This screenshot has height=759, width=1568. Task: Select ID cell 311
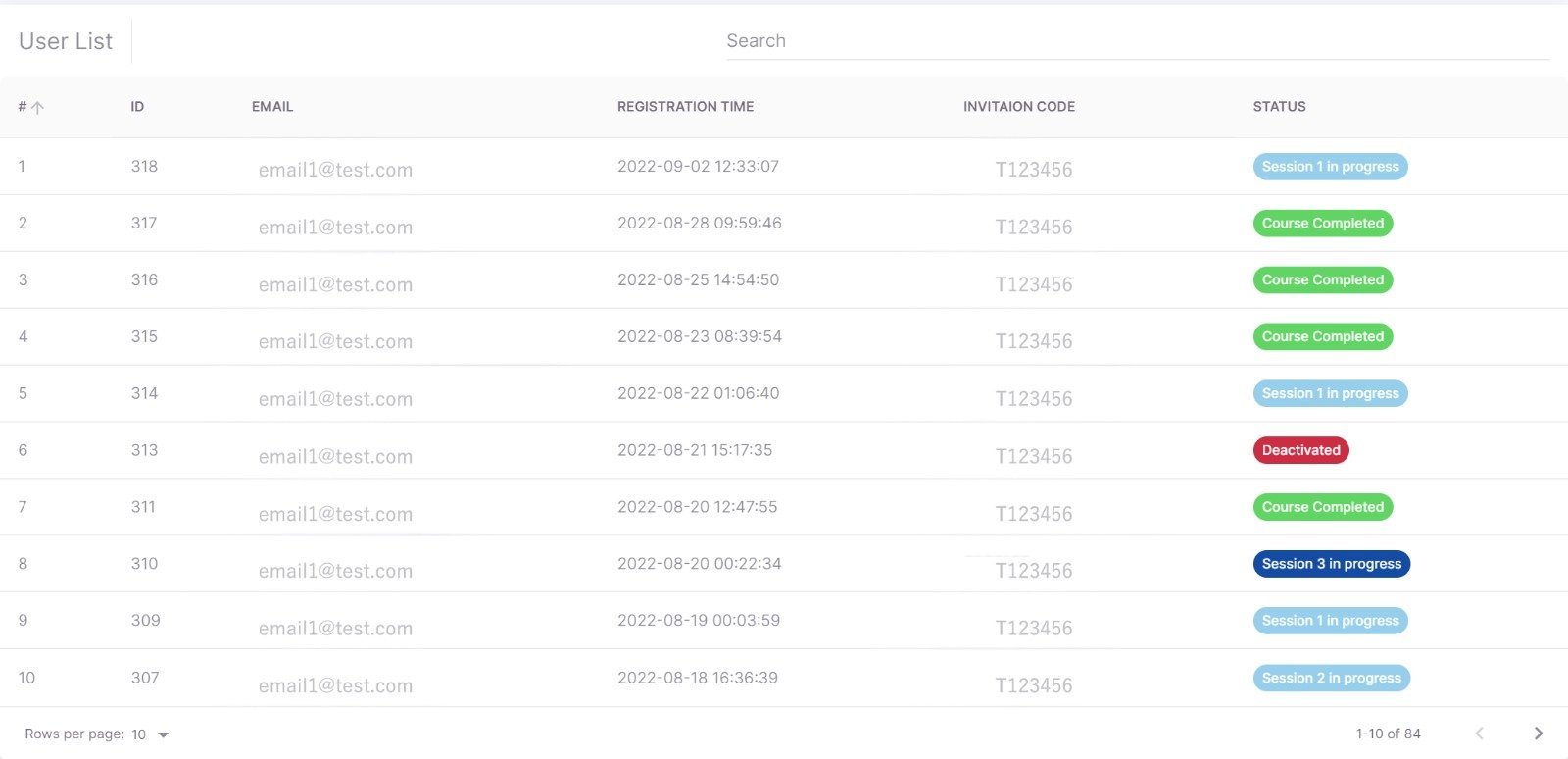(143, 507)
